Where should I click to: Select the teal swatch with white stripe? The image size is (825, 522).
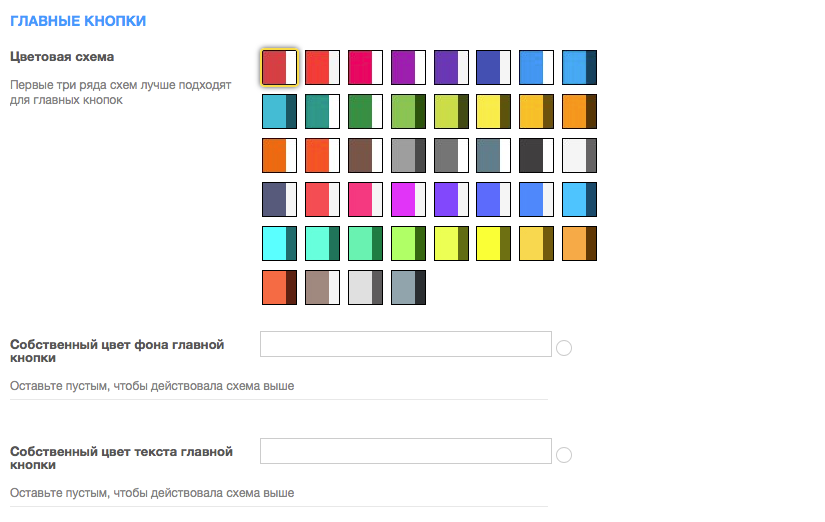pyautogui.click(x=323, y=112)
